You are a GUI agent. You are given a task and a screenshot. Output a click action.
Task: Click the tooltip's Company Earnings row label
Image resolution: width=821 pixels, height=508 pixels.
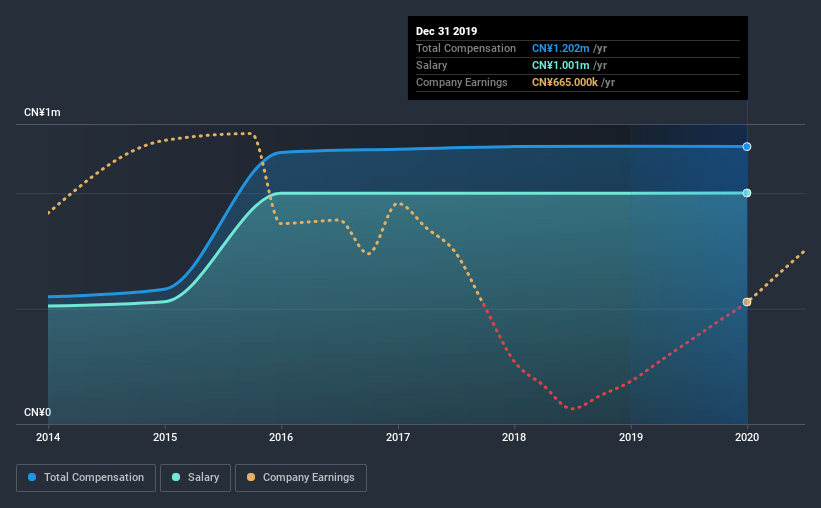tap(462, 82)
